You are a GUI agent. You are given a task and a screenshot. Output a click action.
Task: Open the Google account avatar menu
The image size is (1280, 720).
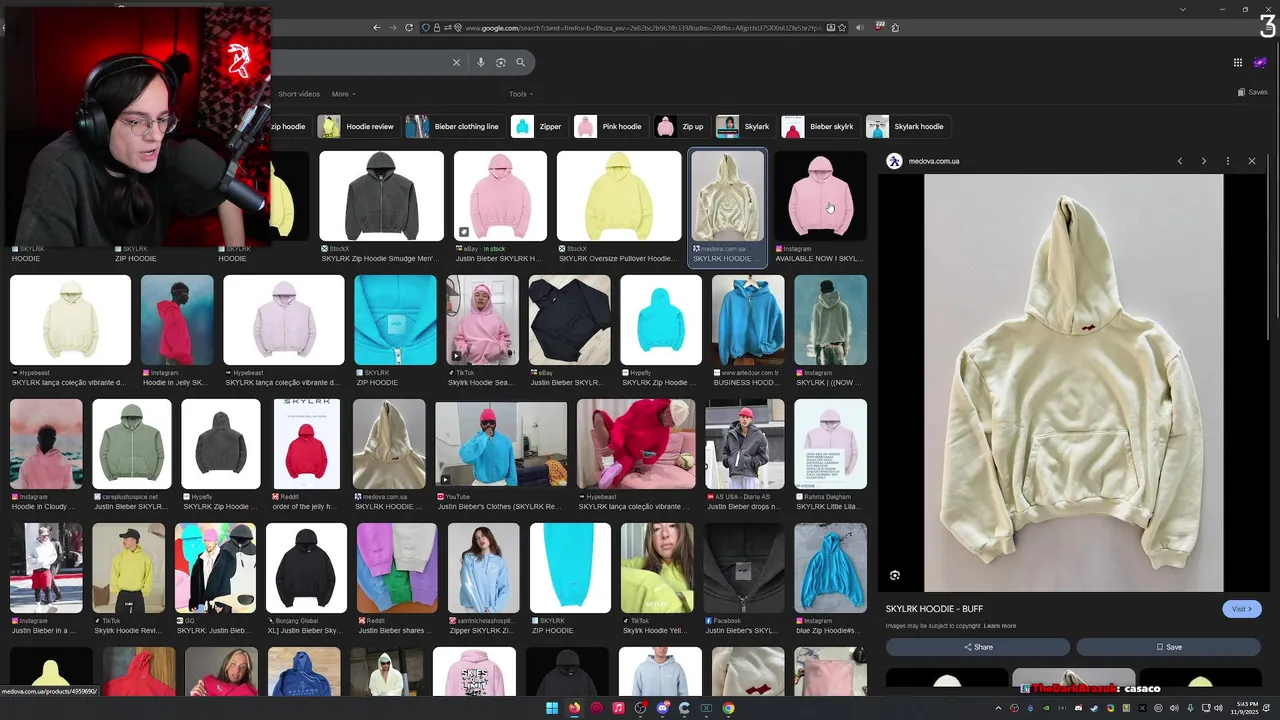click(1262, 62)
